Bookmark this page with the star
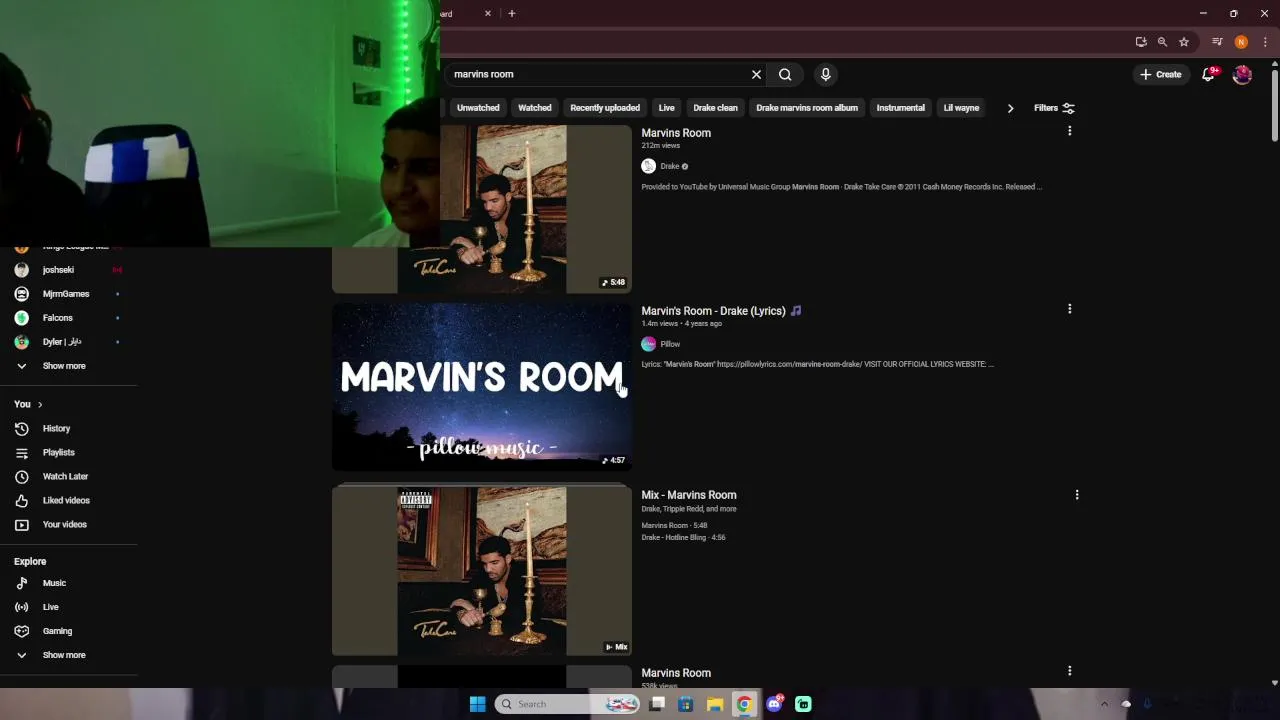The image size is (1280, 720). coord(1184,42)
